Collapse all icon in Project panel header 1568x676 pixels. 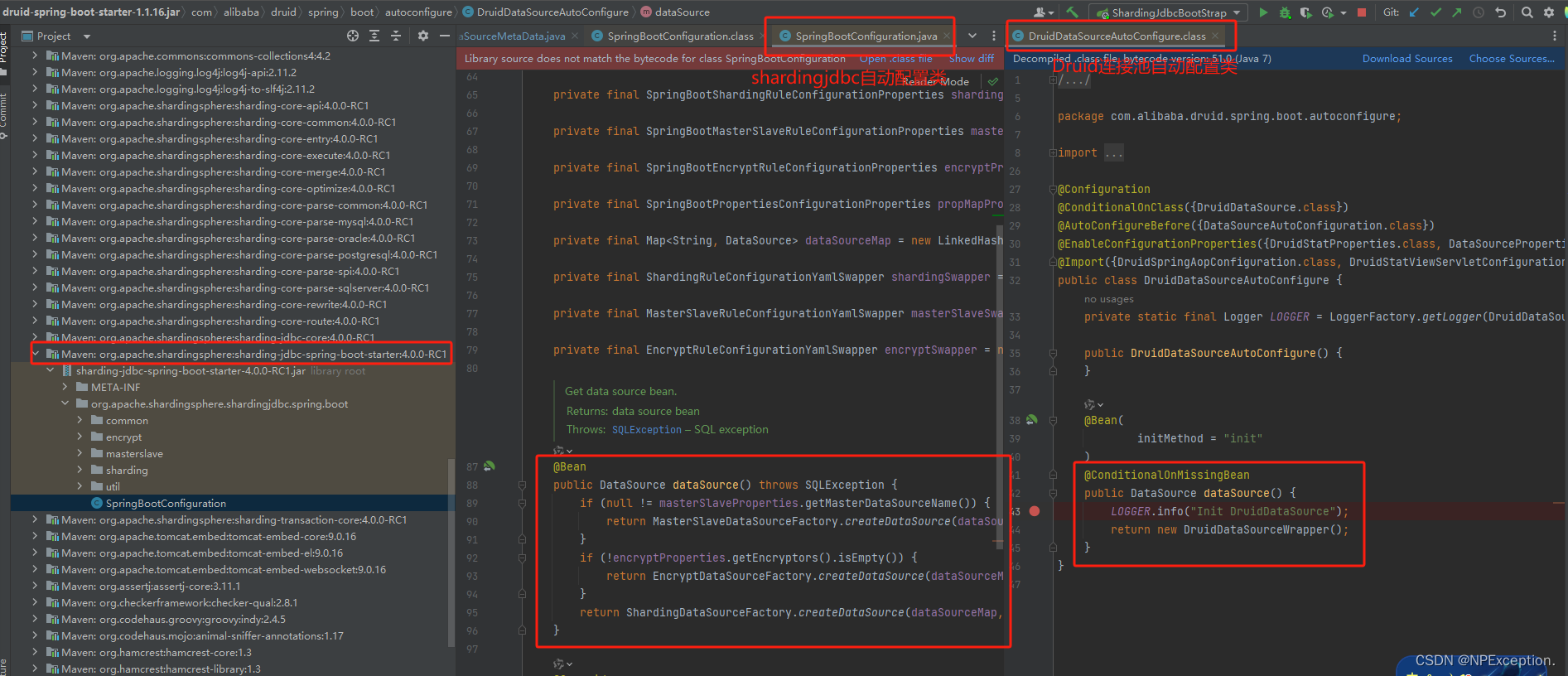click(x=396, y=36)
